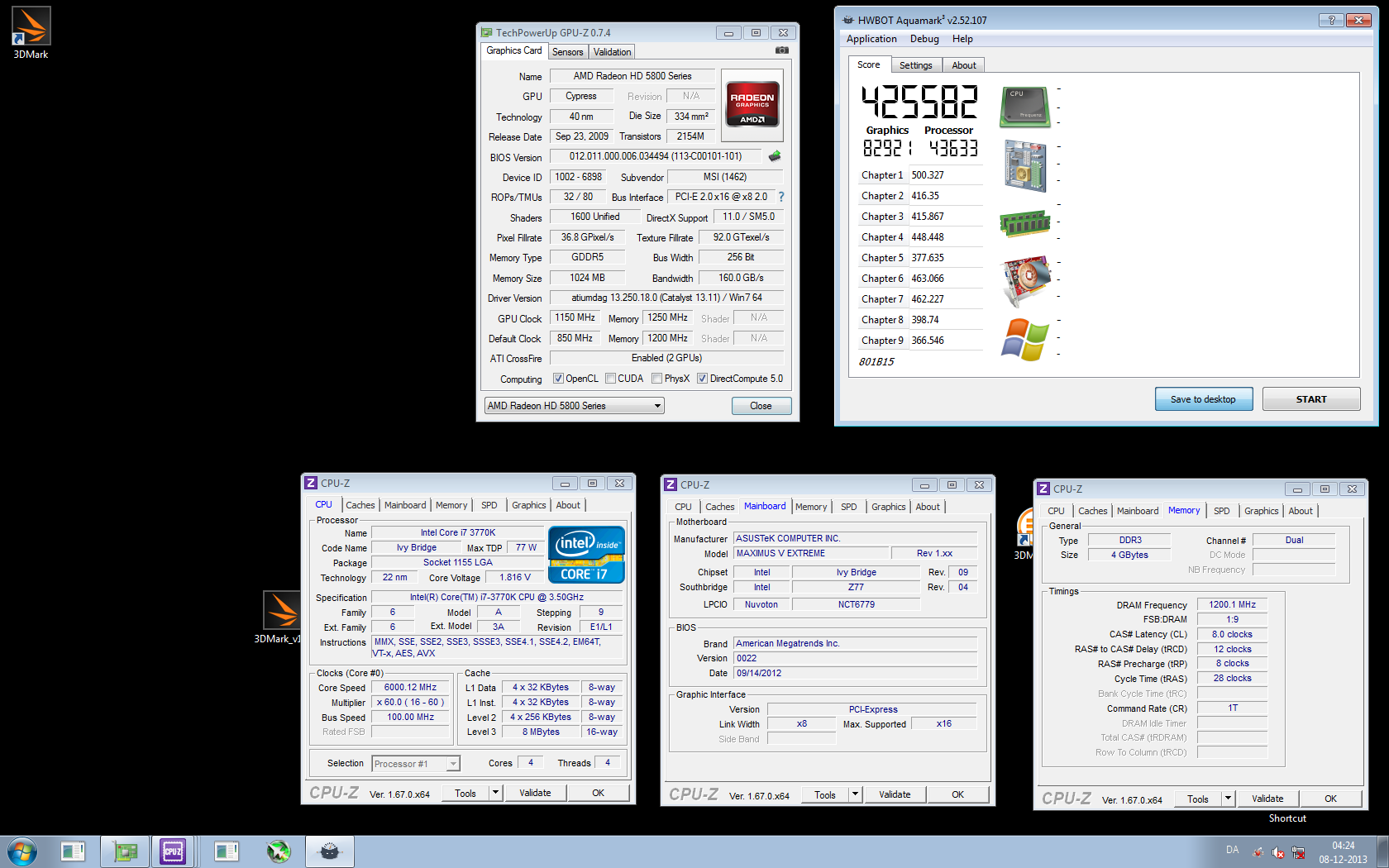Click the Radeon Graphics logo in GPU-Z
The height and width of the screenshot is (868, 1389).
(x=752, y=104)
